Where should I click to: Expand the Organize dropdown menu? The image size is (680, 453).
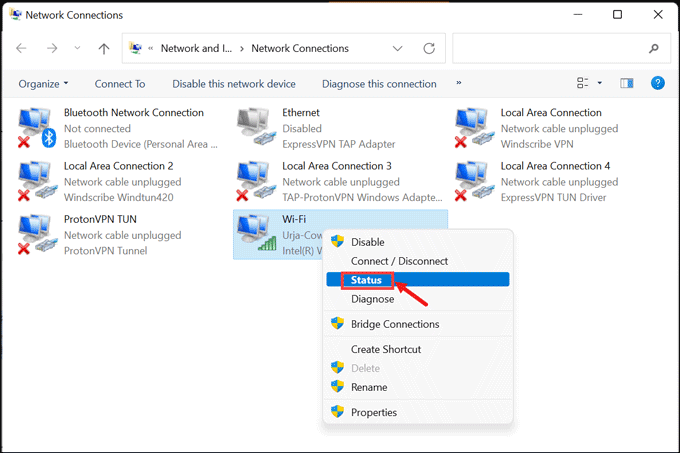coord(43,84)
